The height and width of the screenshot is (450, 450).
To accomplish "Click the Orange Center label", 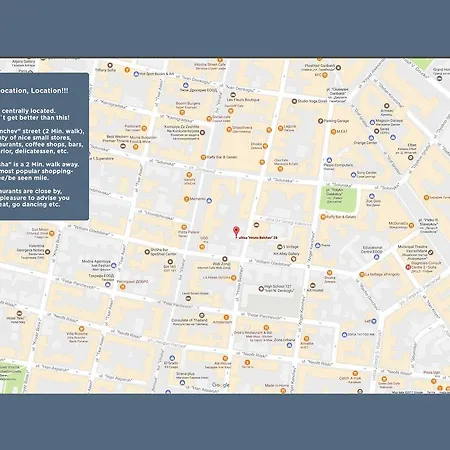I will coord(365,143).
